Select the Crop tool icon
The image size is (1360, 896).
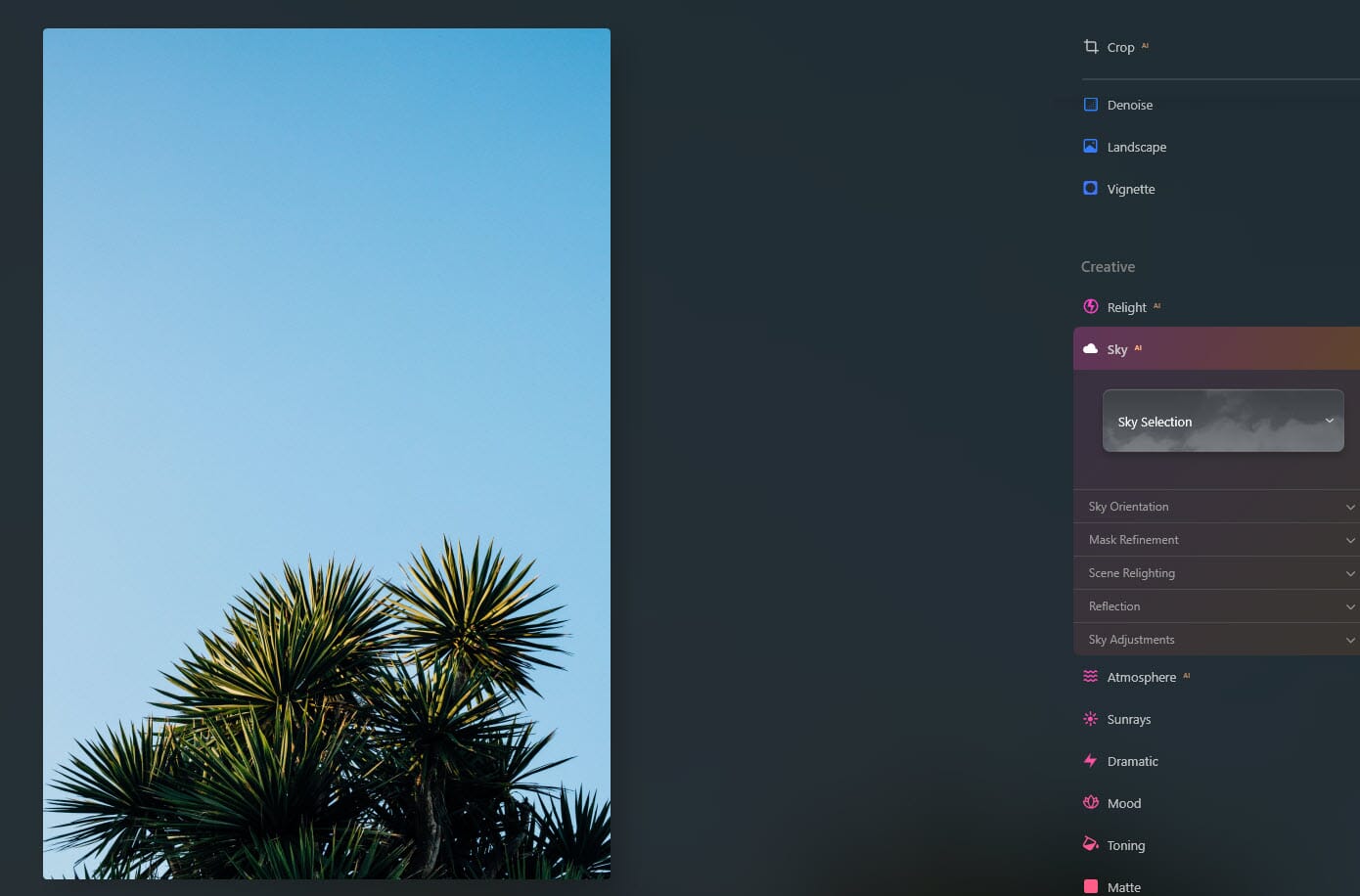(1091, 46)
